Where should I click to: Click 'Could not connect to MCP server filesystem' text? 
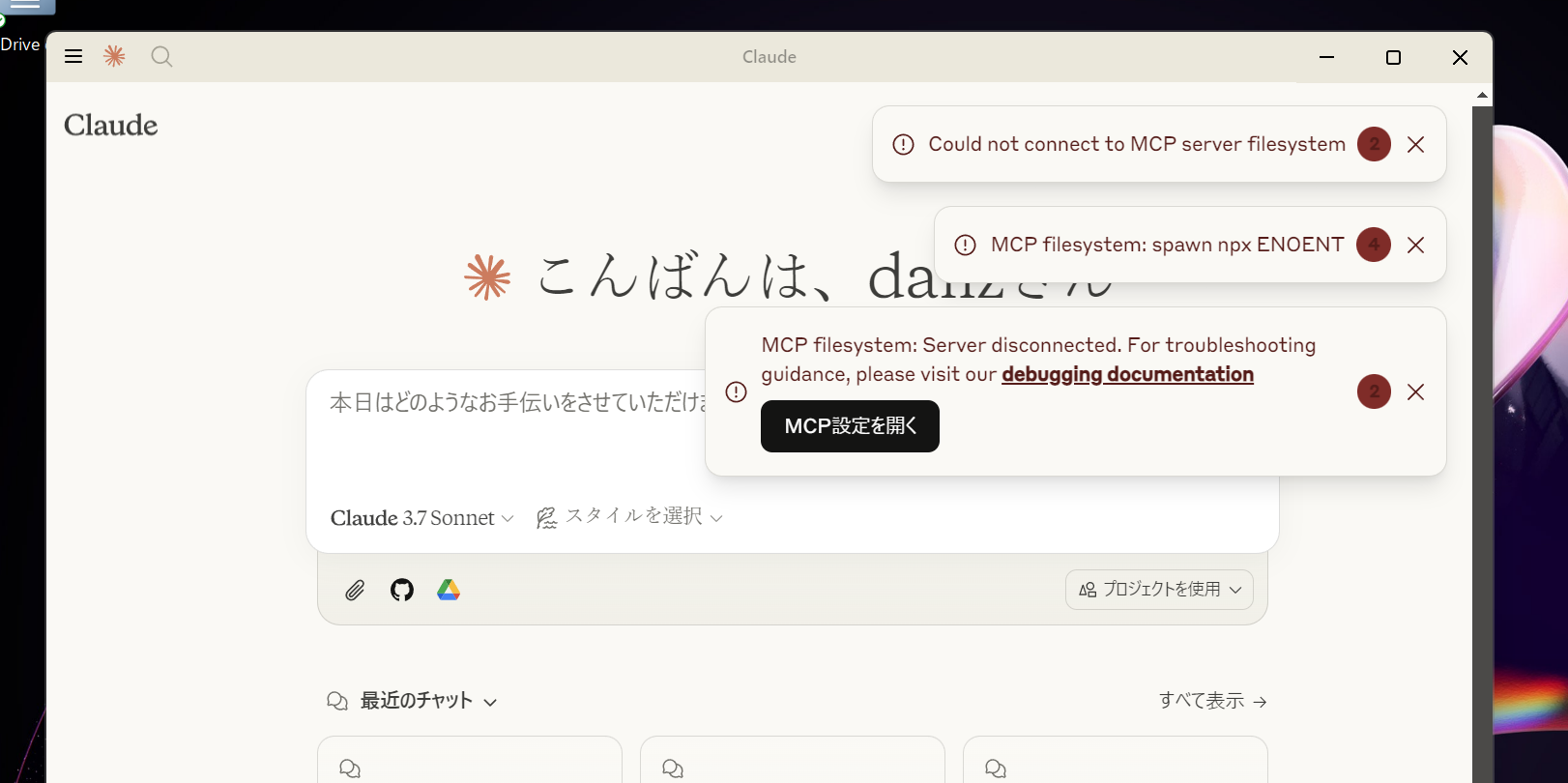(1137, 144)
